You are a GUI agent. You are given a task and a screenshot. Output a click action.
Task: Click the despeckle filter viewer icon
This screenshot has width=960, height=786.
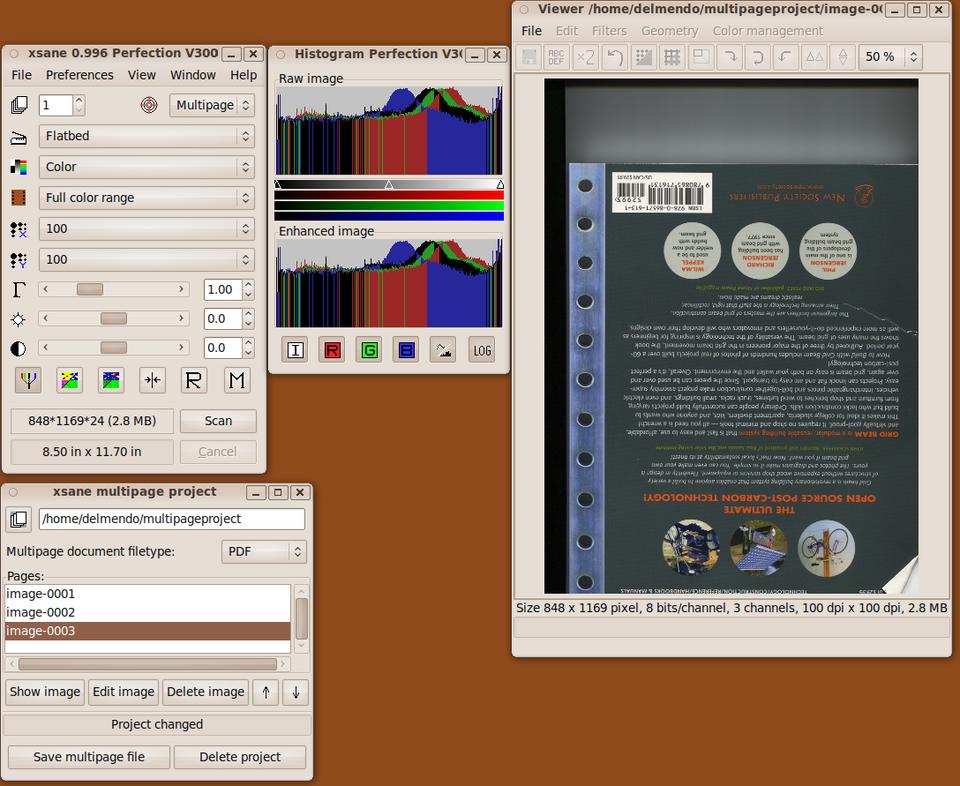(x=643, y=57)
